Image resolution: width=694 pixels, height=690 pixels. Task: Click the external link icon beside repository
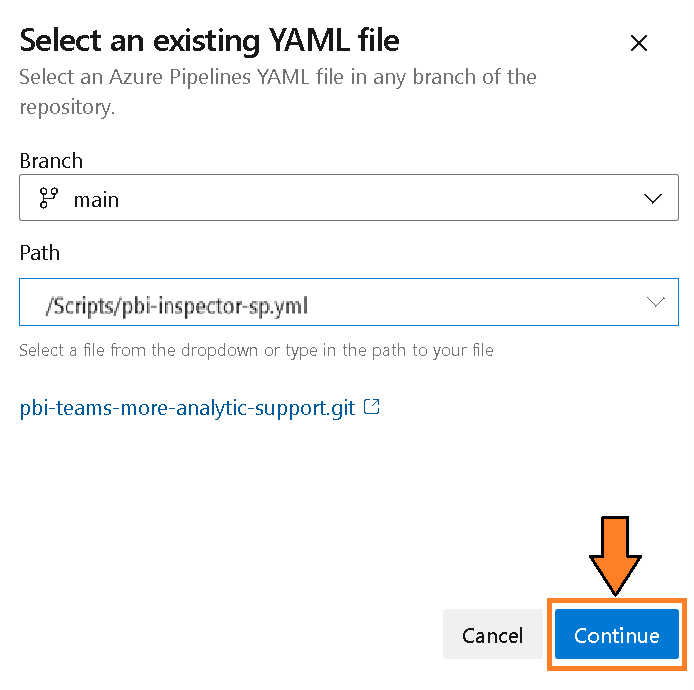(x=372, y=407)
